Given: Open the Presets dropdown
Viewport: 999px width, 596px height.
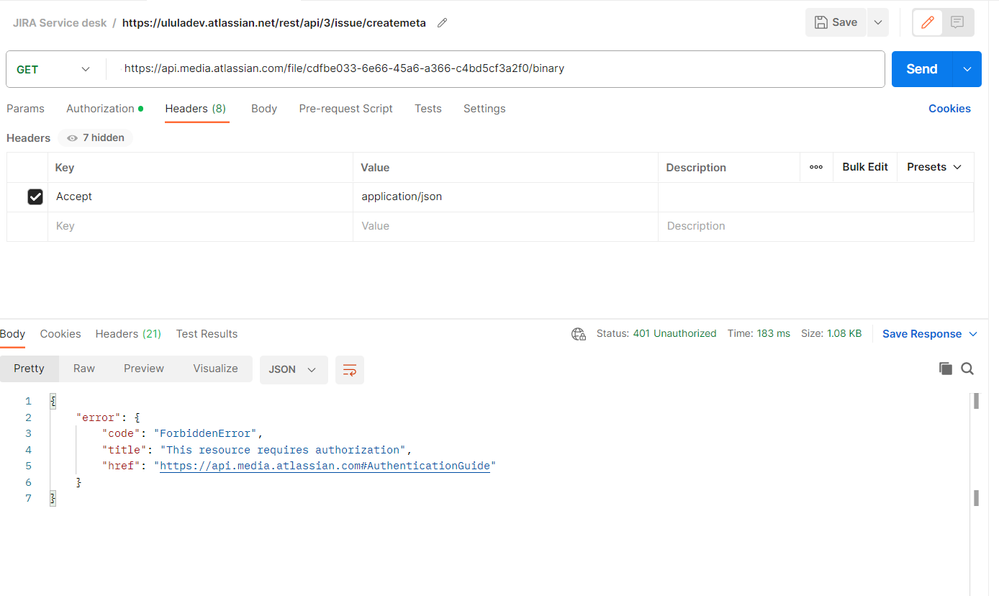Looking at the screenshot, I should click(934, 167).
